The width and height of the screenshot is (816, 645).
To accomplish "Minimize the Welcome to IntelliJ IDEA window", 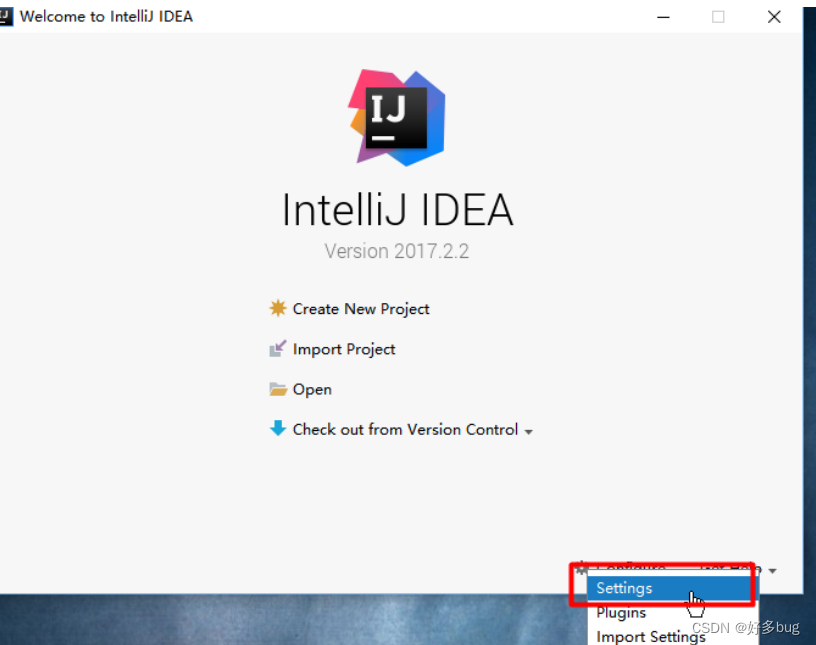I will pyautogui.click(x=663, y=17).
